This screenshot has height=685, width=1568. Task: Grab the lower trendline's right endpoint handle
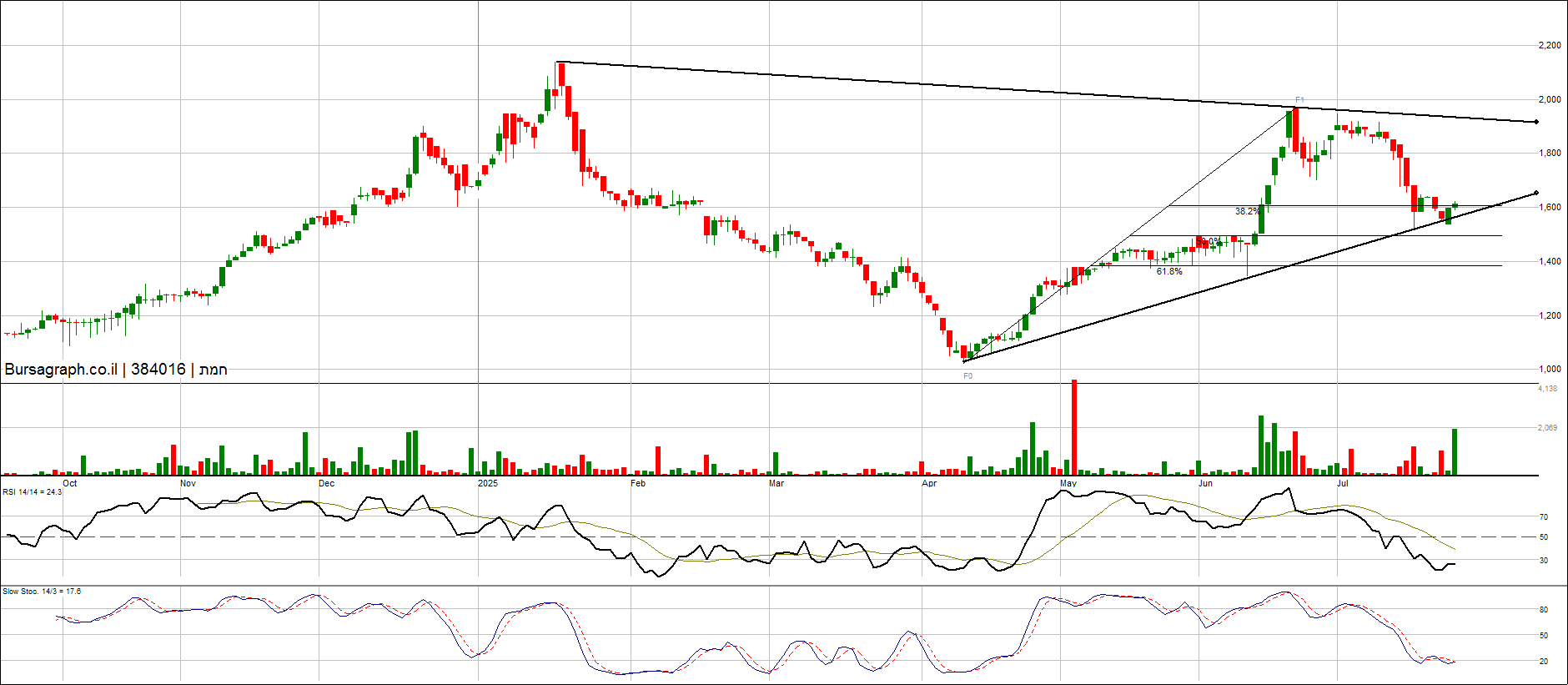pyautogui.click(x=1536, y=193)
